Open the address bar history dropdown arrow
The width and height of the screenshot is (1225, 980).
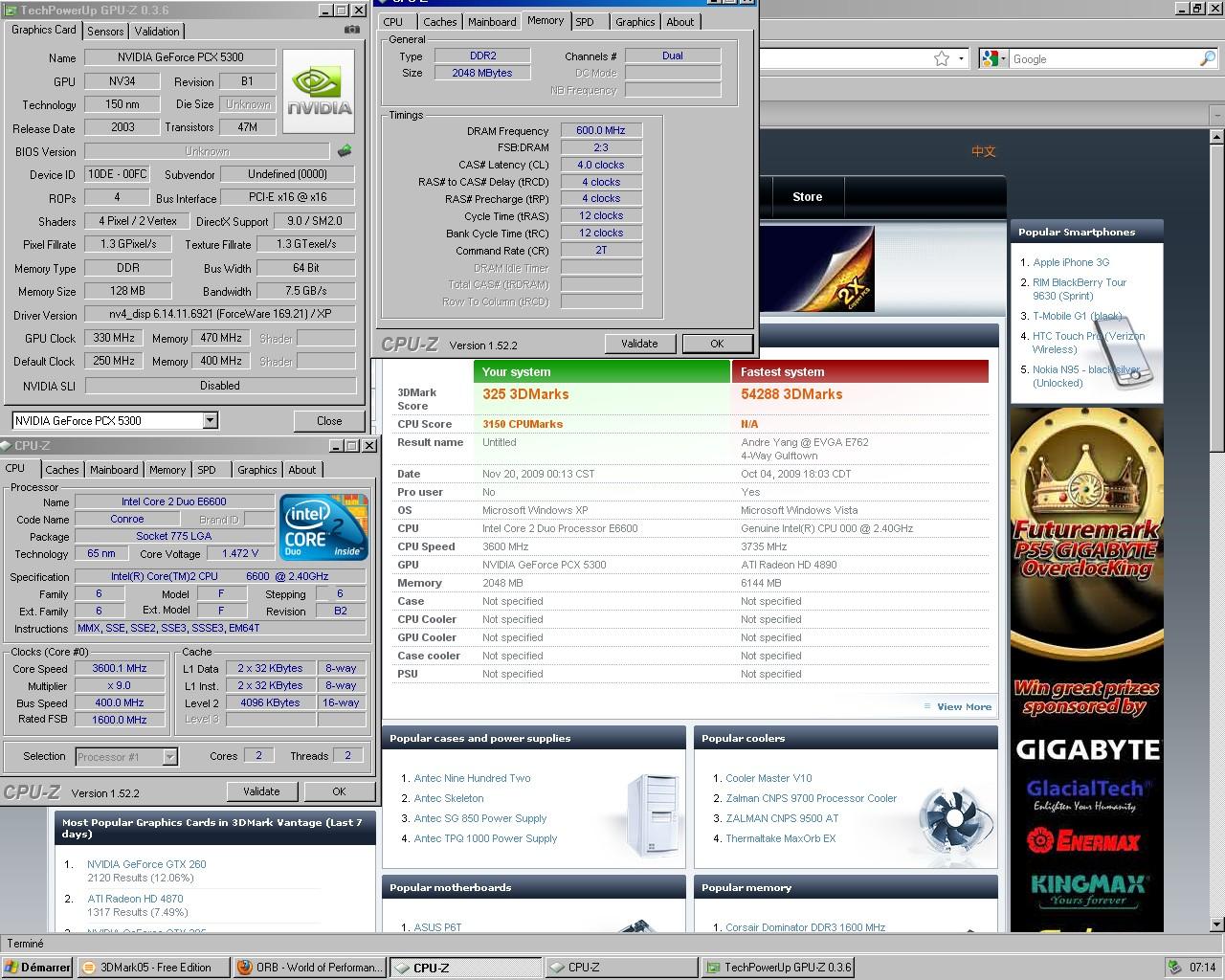[x=960, y=59]
